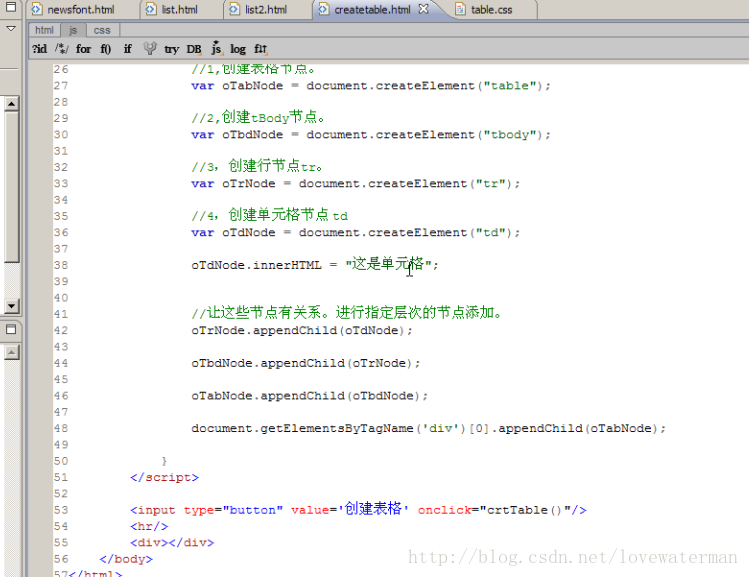Click the left panel scroll down arrow

[11, 306]
